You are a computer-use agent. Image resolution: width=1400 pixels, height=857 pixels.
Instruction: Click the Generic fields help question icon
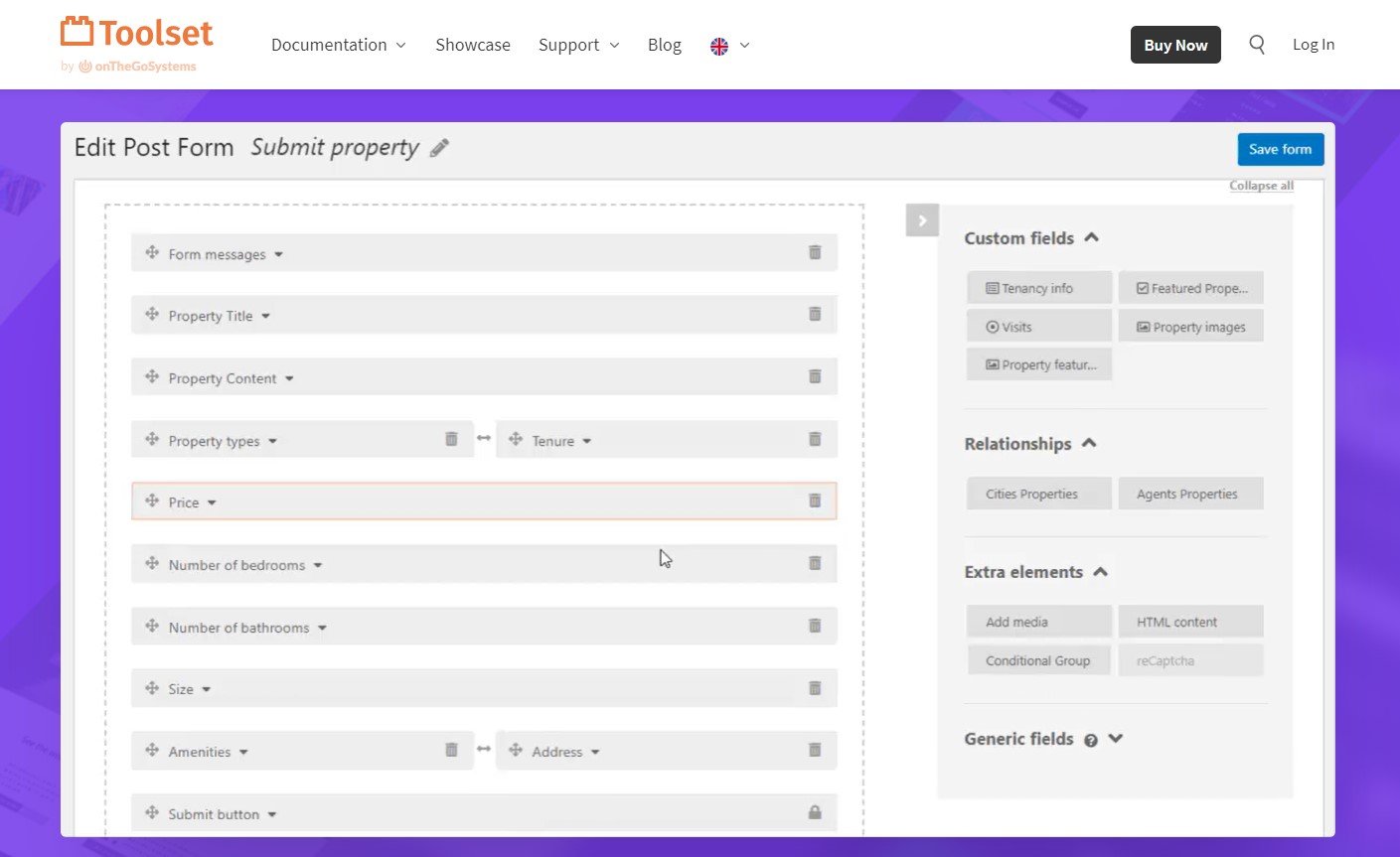[1091, 740]
